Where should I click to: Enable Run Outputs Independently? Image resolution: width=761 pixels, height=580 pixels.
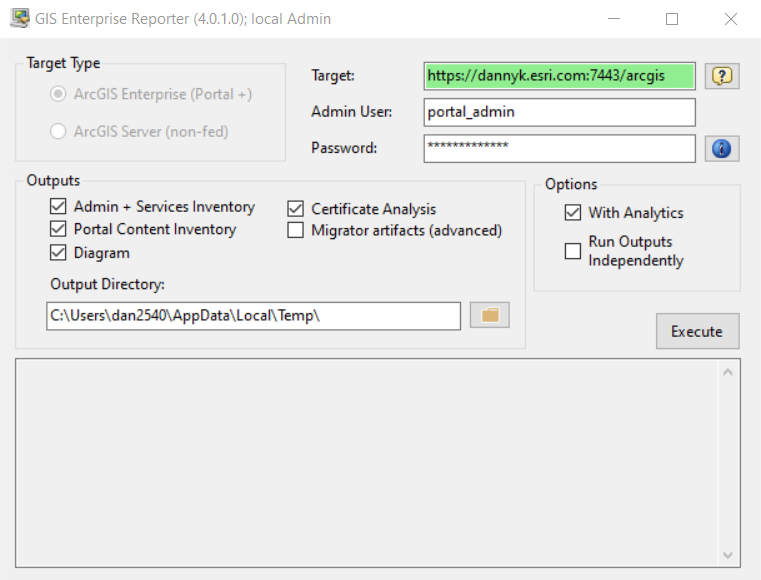(x=572, y=251)
